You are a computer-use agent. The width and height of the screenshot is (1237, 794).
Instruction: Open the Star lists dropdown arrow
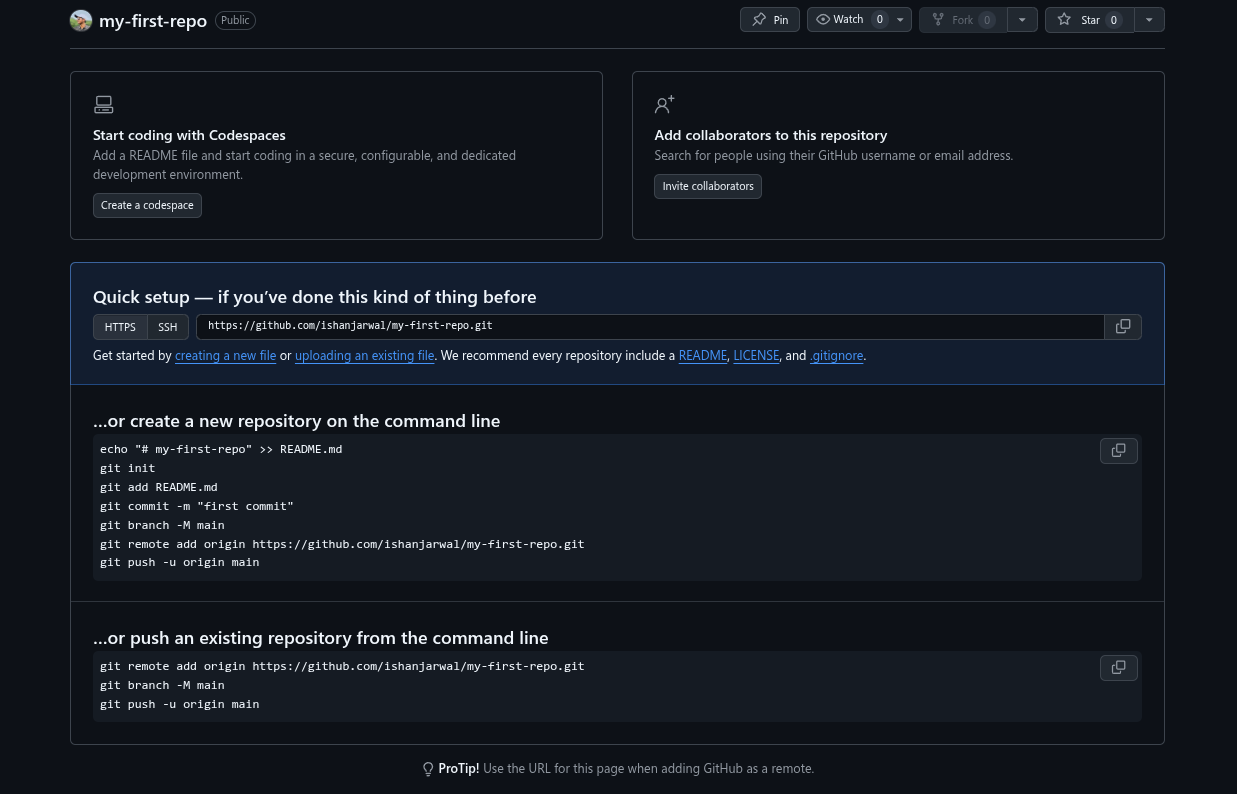tap(1149, 20)
